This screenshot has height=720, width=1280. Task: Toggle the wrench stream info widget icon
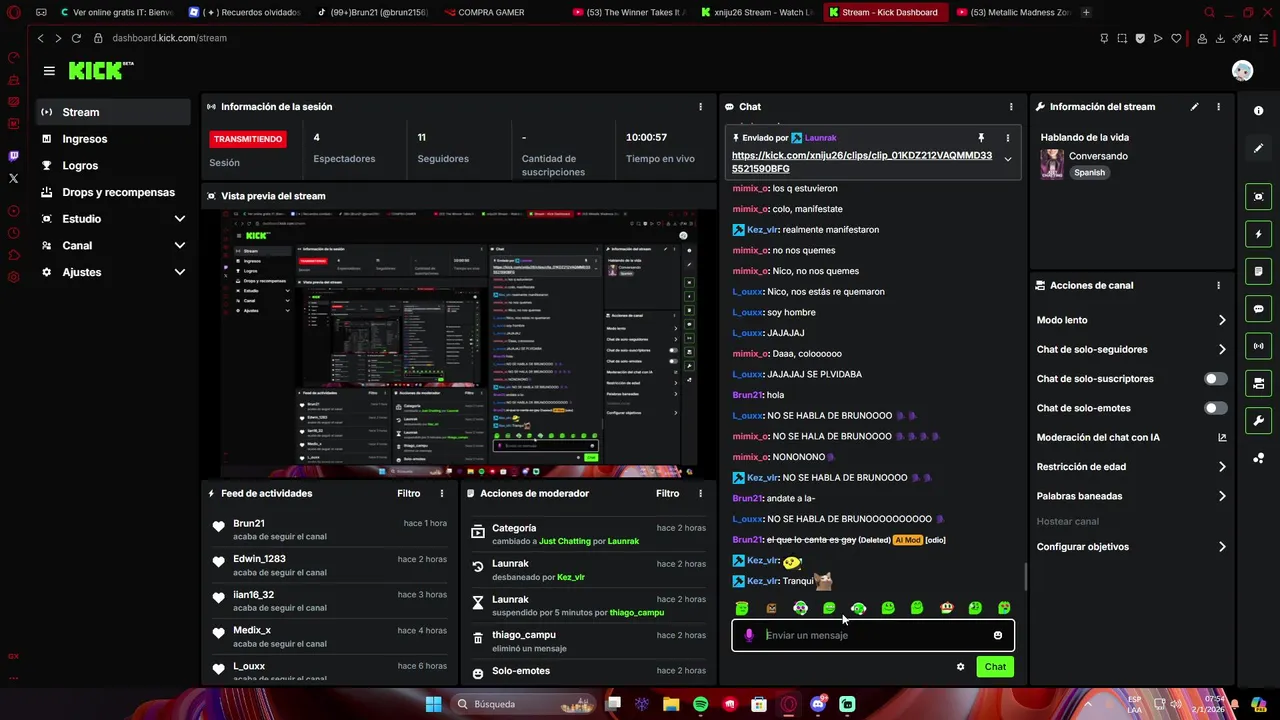(1258, 420)
